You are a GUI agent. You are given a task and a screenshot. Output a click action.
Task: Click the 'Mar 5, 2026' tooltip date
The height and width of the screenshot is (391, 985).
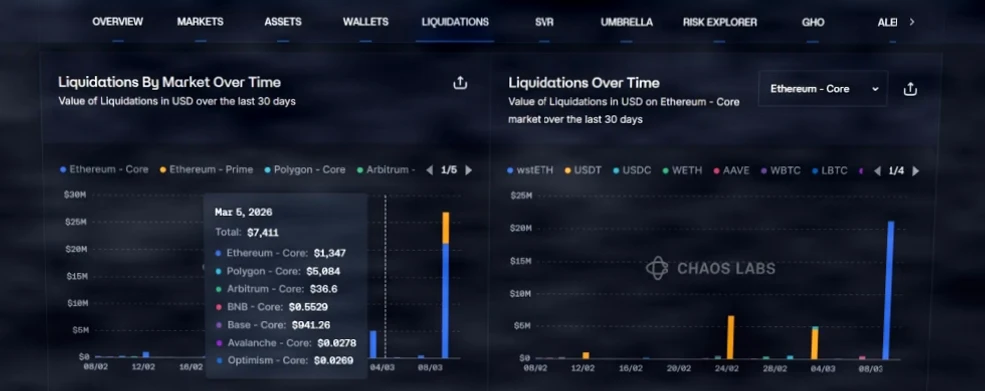point(244,212)
